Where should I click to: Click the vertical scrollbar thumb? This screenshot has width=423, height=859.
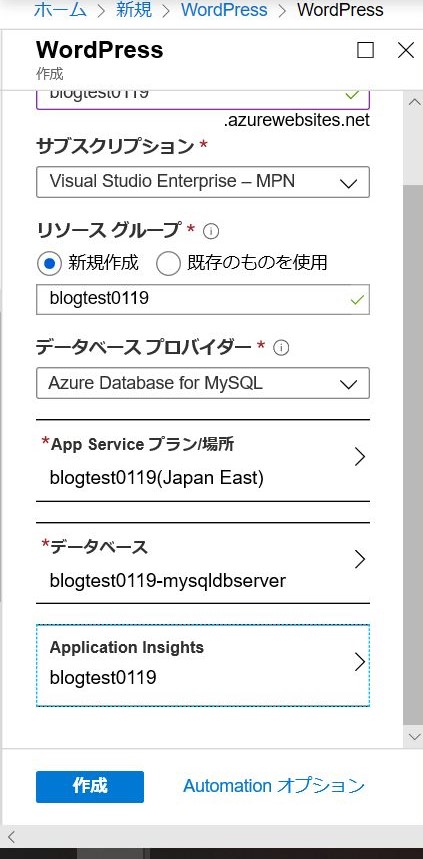413,455
